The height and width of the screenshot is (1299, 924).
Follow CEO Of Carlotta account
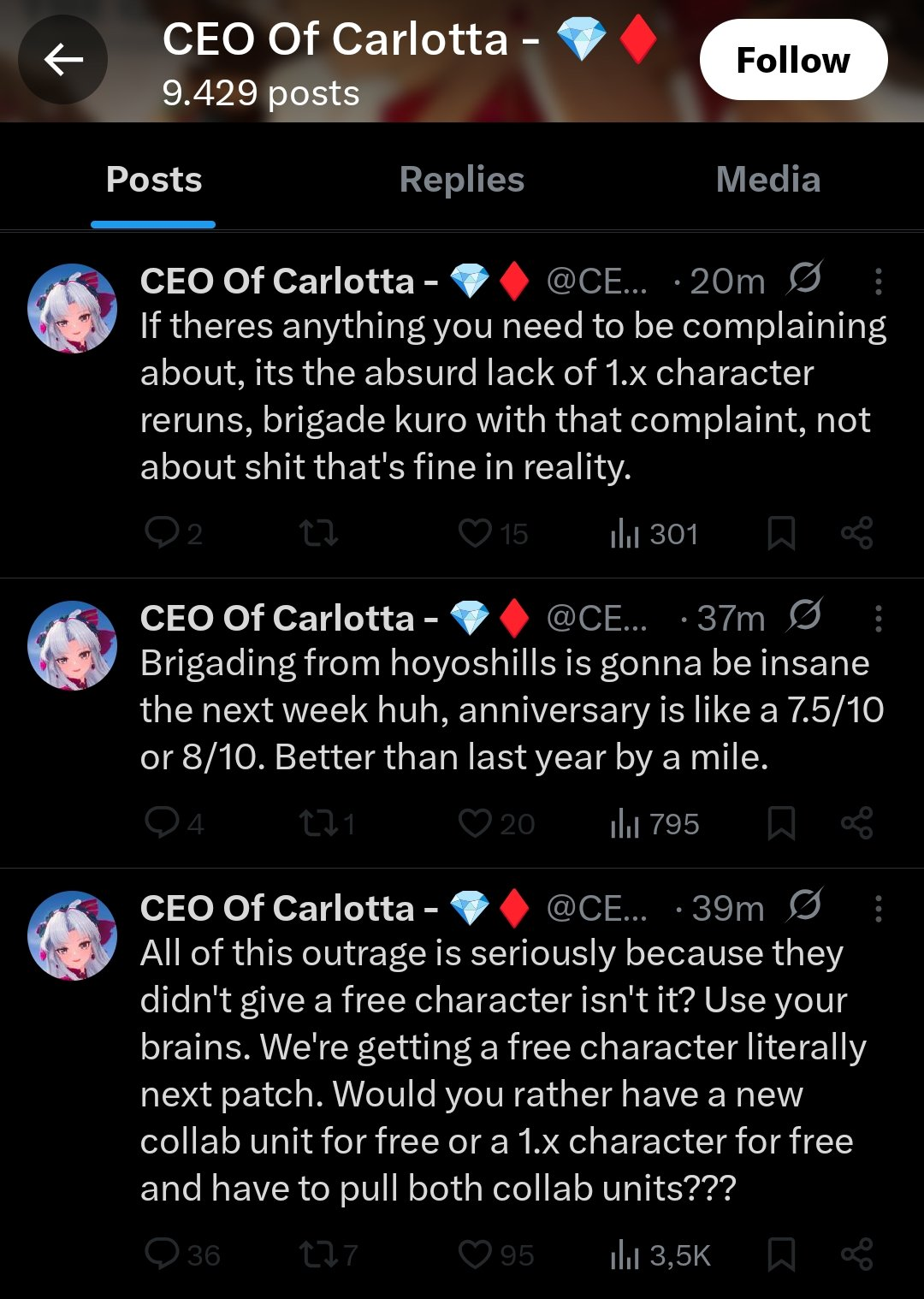click(793, 60)
